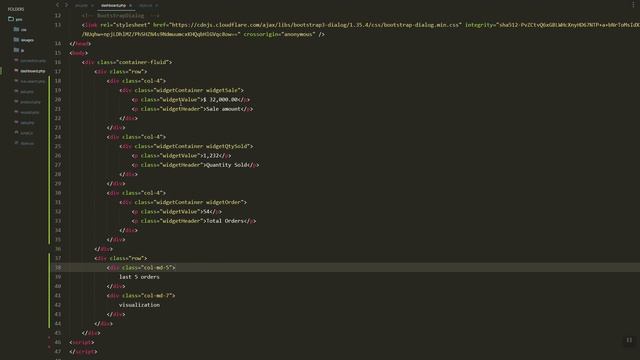The height and width of the screenshot is (360, 640).
Task: Click the col-md-7 div line
Action: coord(141,296)
